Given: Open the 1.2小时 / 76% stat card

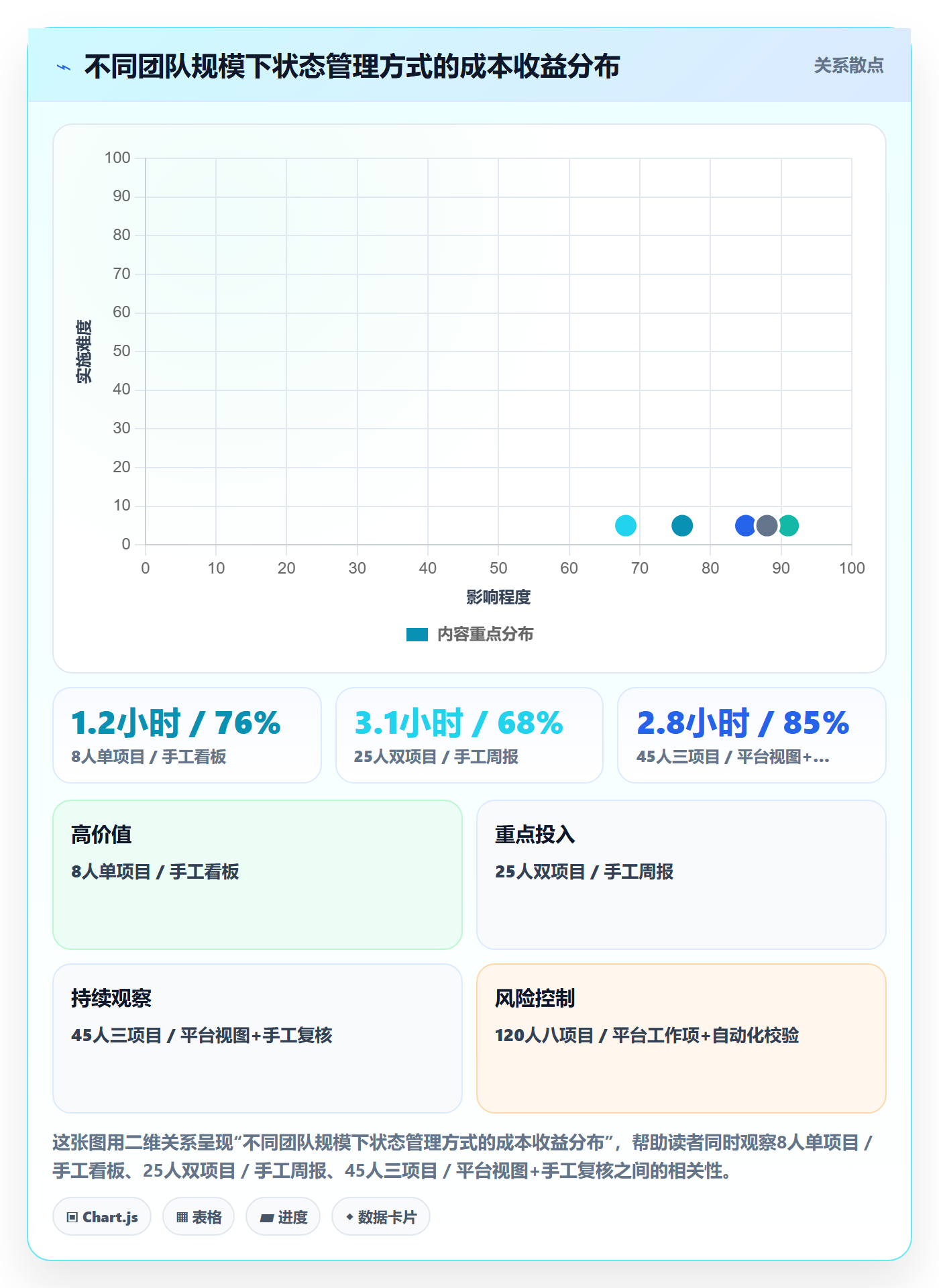Looking at the screenshot, I should click(x=187, y=735).
